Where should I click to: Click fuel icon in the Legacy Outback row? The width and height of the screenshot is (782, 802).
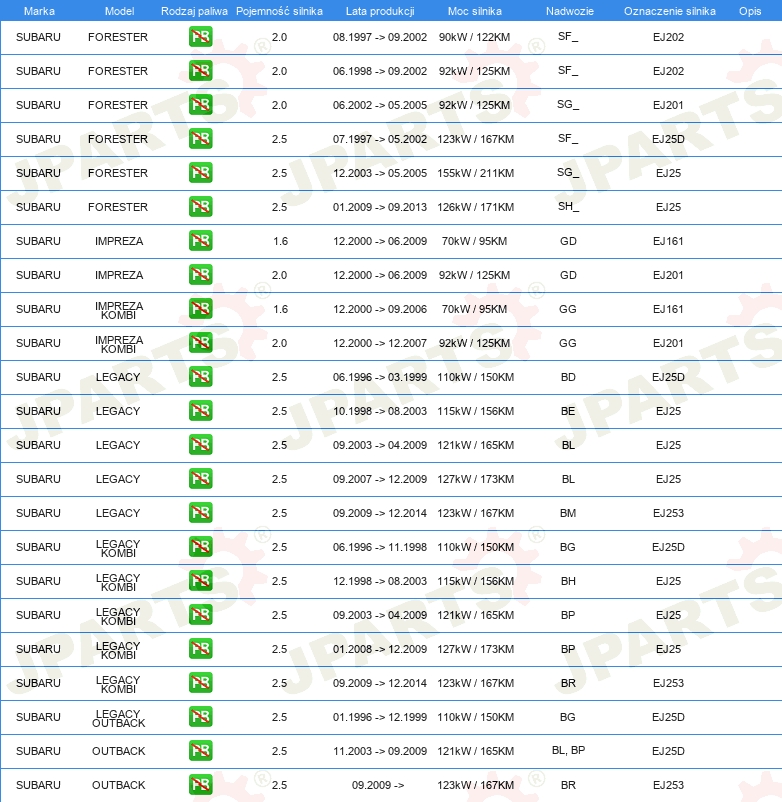coord(200,717)
